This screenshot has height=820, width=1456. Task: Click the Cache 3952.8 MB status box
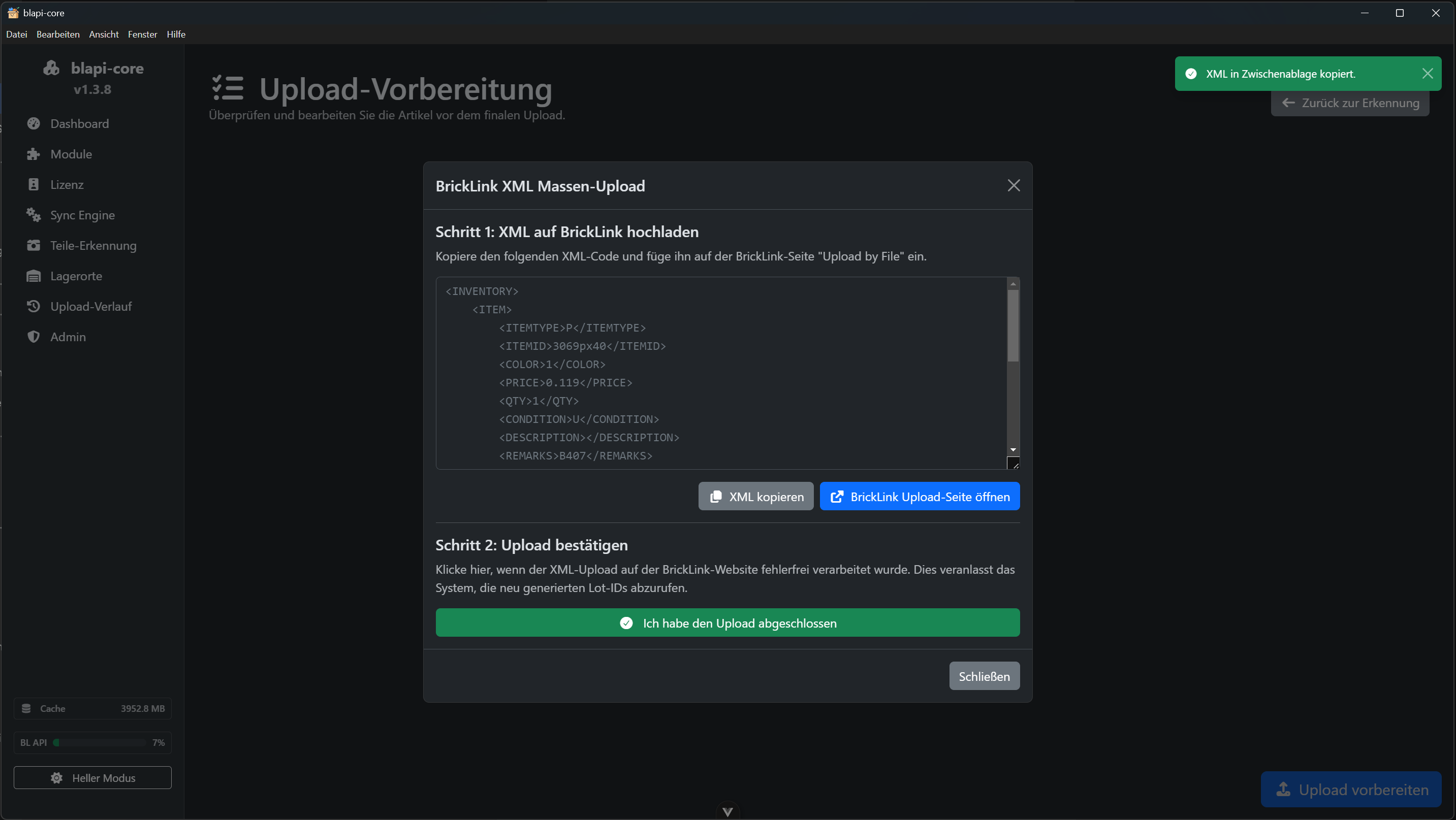92,709
